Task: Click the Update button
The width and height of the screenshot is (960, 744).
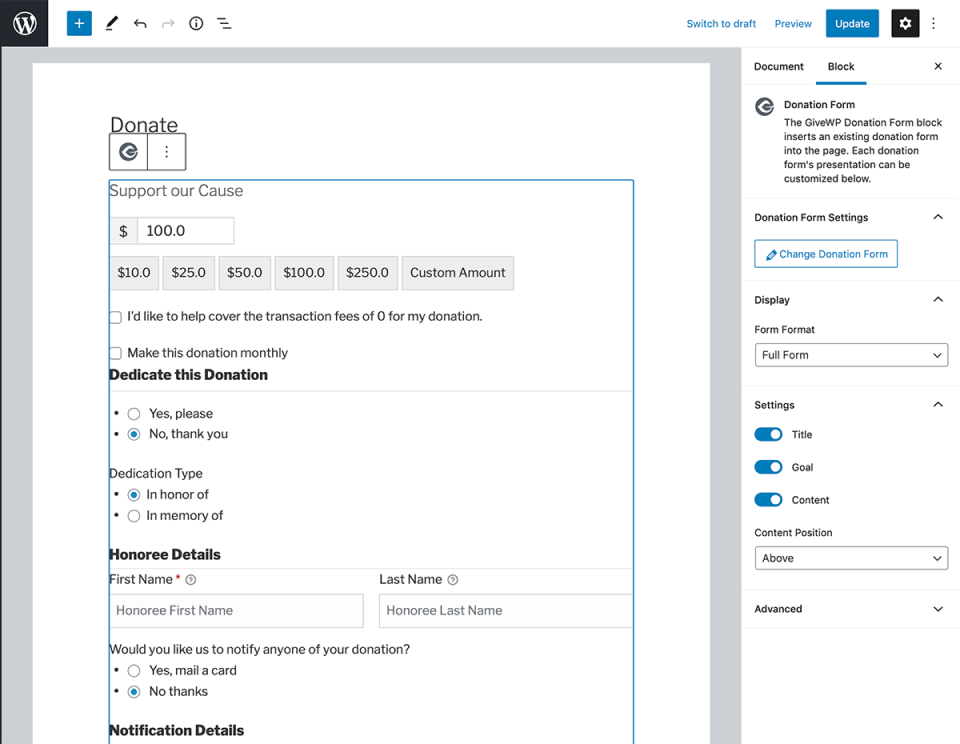Action: 852,23
